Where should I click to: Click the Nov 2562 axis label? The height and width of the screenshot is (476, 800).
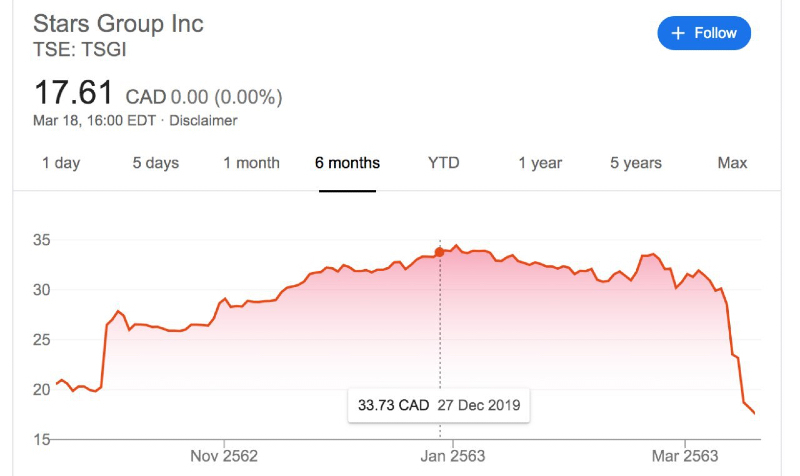223,456
